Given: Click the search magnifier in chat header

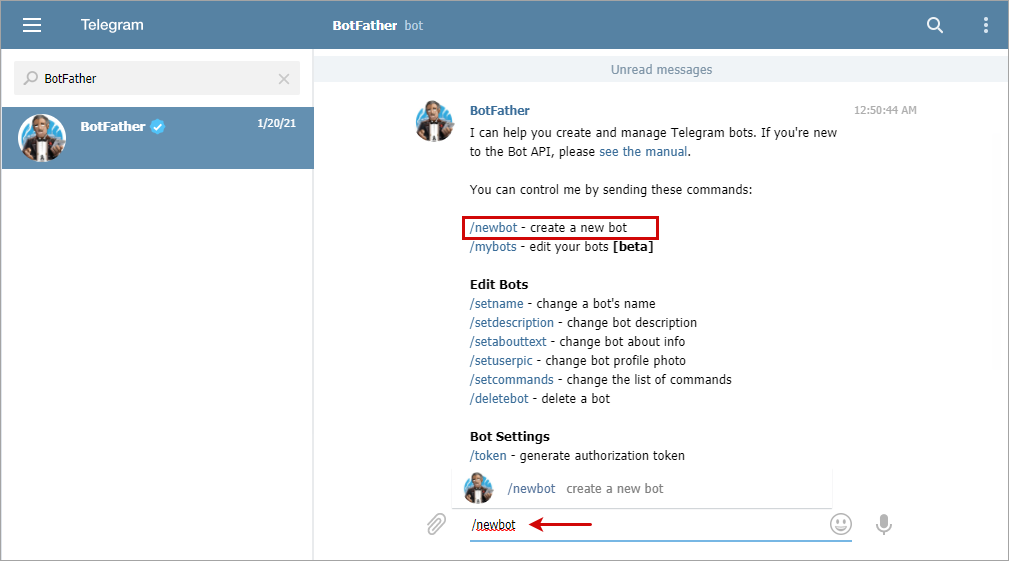Looking at the screenshot, I should point(934,25).
